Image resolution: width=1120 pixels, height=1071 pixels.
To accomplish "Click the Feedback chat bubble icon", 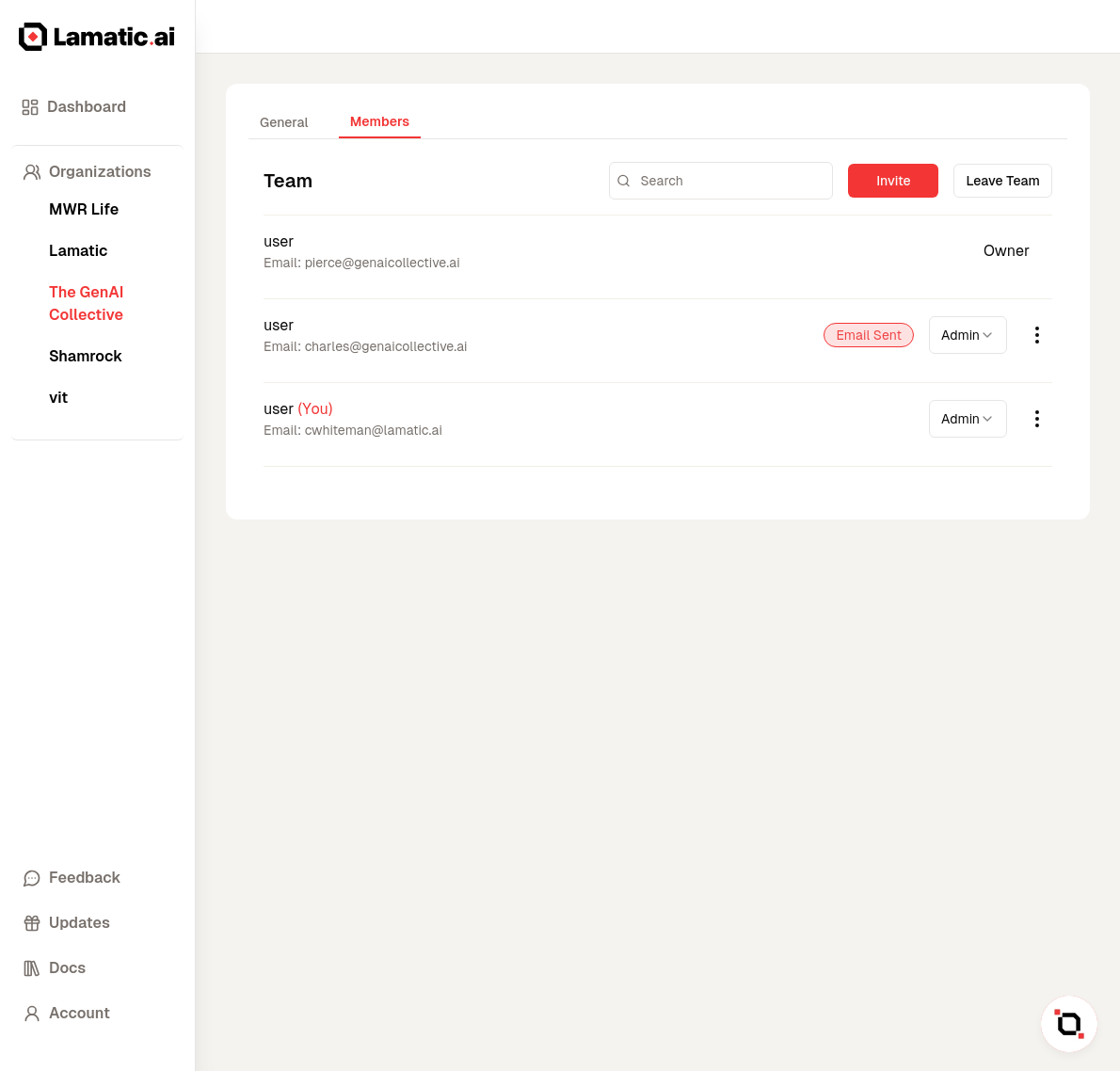I will point(32,878).
